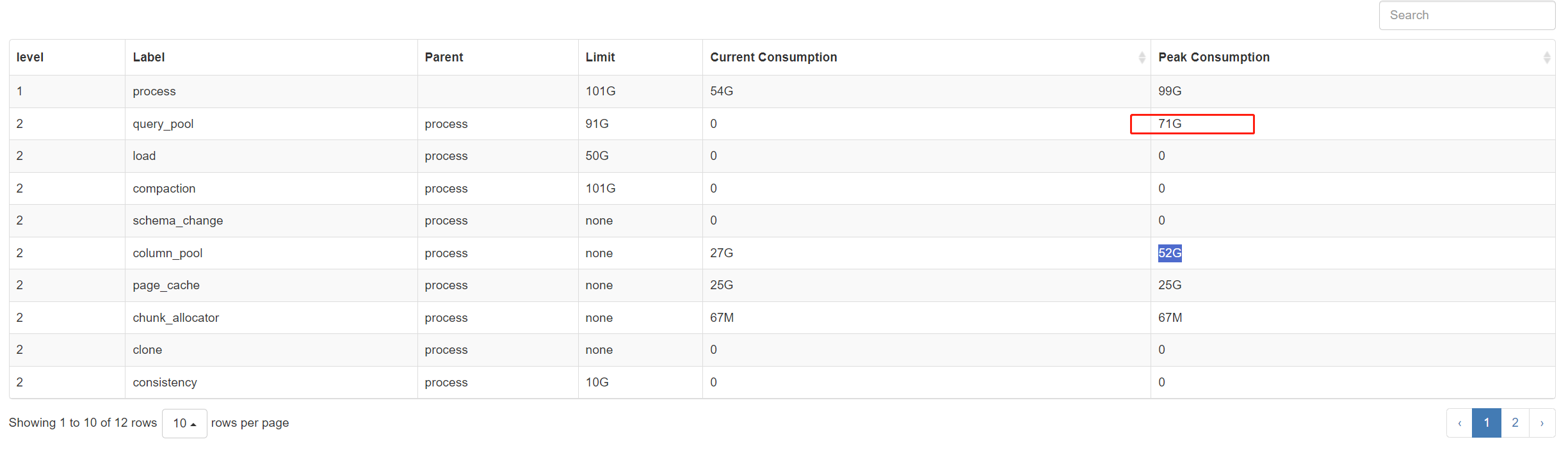The image size is (1568, 453).
Task: Type in the Search field
Action: 1466,15
